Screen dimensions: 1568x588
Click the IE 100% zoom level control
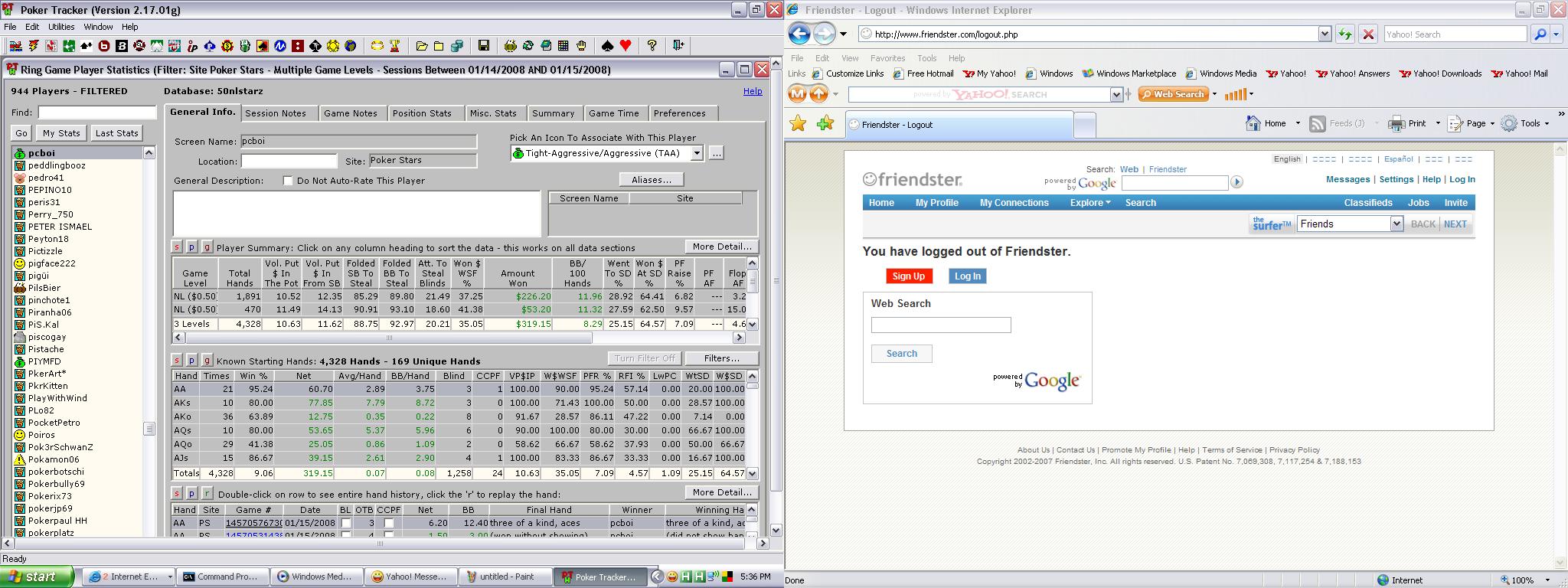coord(1522,580)
